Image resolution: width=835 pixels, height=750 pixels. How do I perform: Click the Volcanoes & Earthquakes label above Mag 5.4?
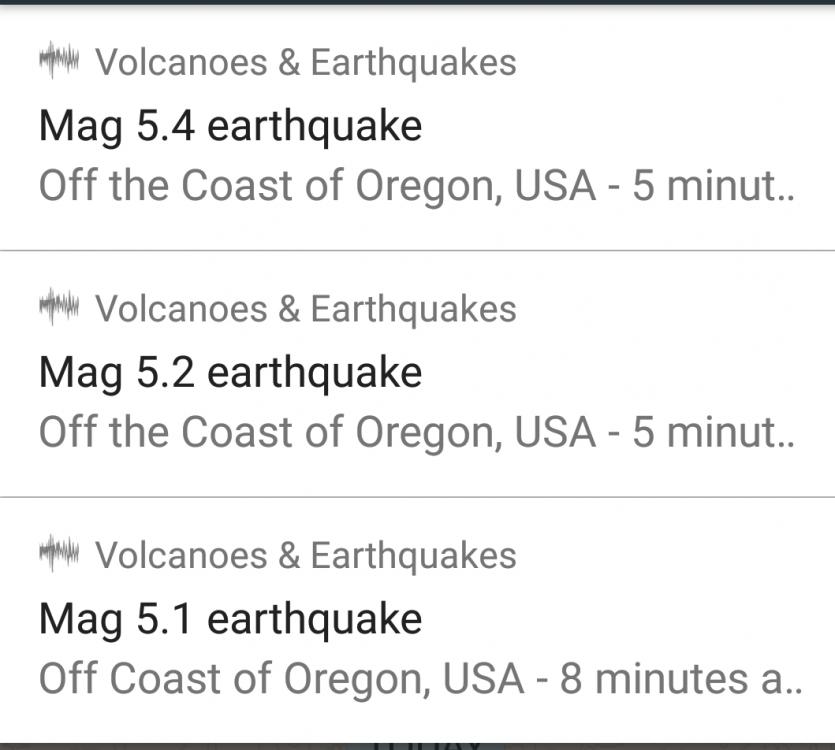click(305, 62)
